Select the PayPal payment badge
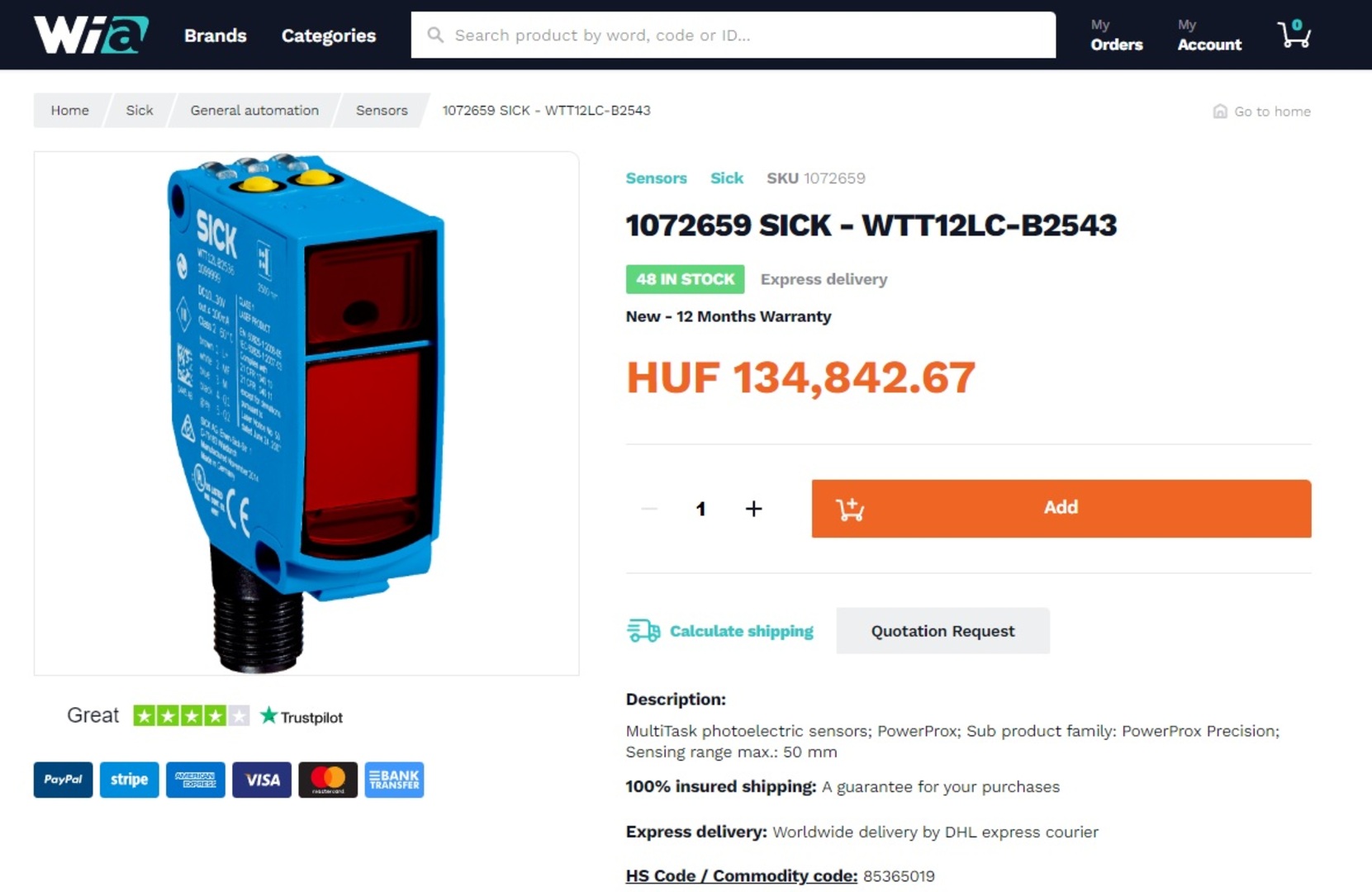1372x892 pixels. click(64, 780)
